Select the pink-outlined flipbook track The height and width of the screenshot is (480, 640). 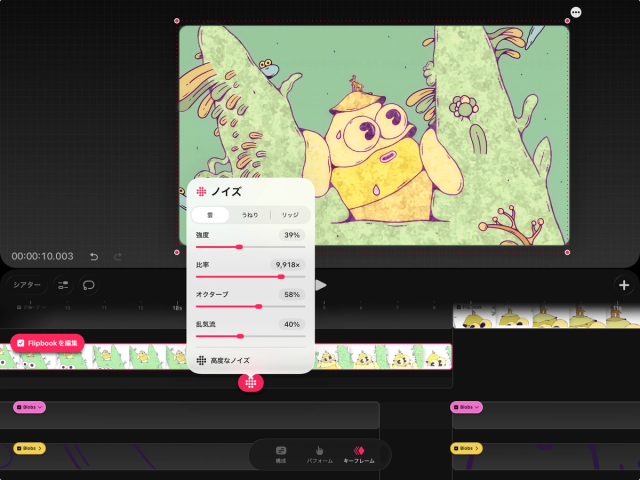click(x=226, y=356)
